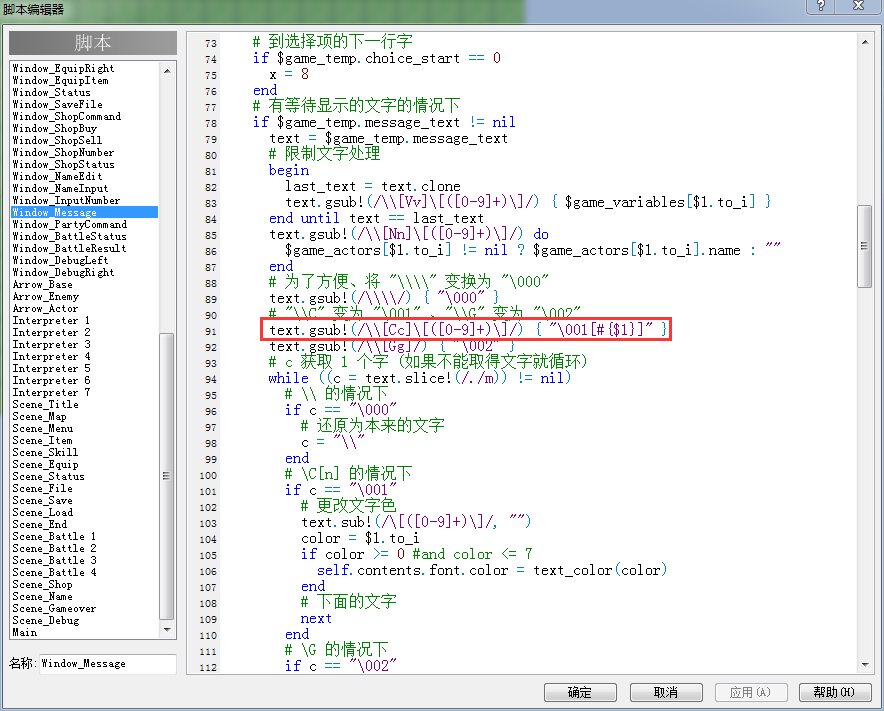Image resolution: width=884 pixels, height=711 pixels.
Task: Click code line 91 gsub text
Action: point(468,329)
